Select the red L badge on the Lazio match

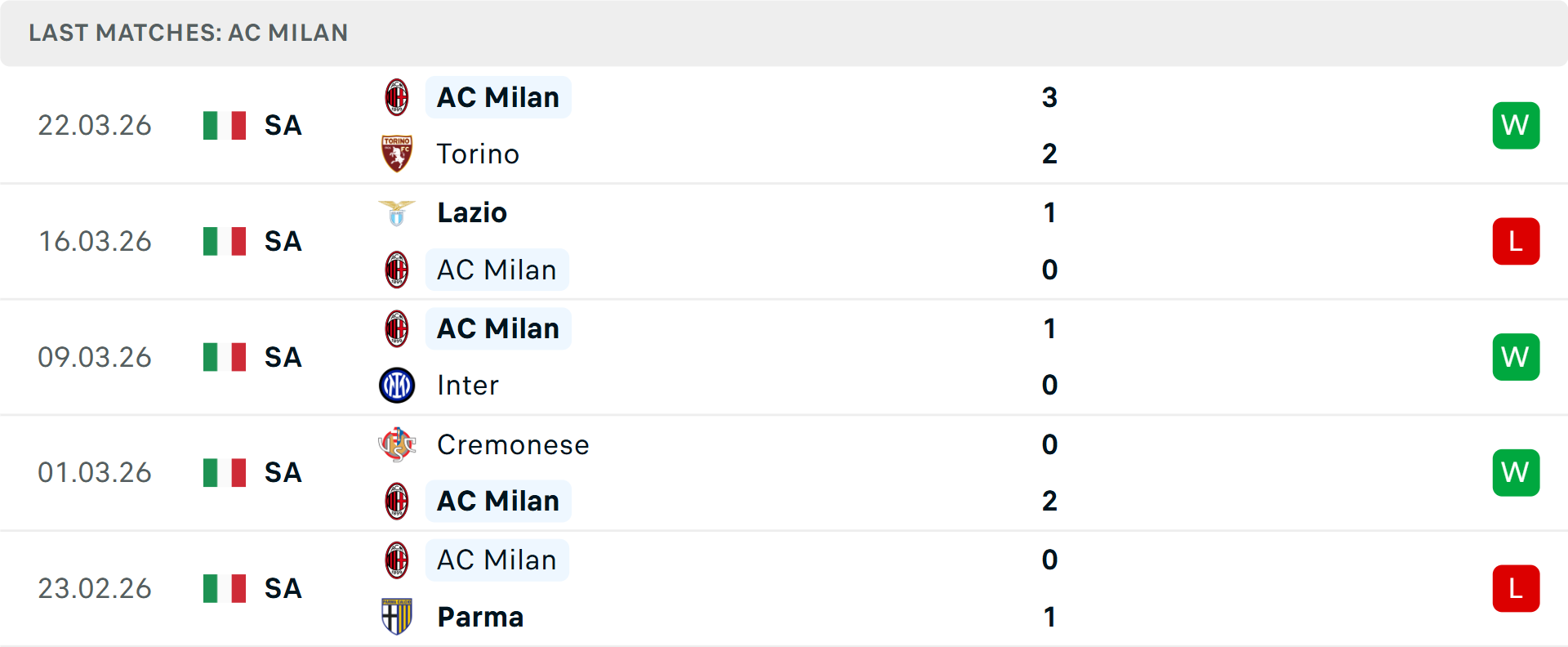click(x=1517, y=241)
